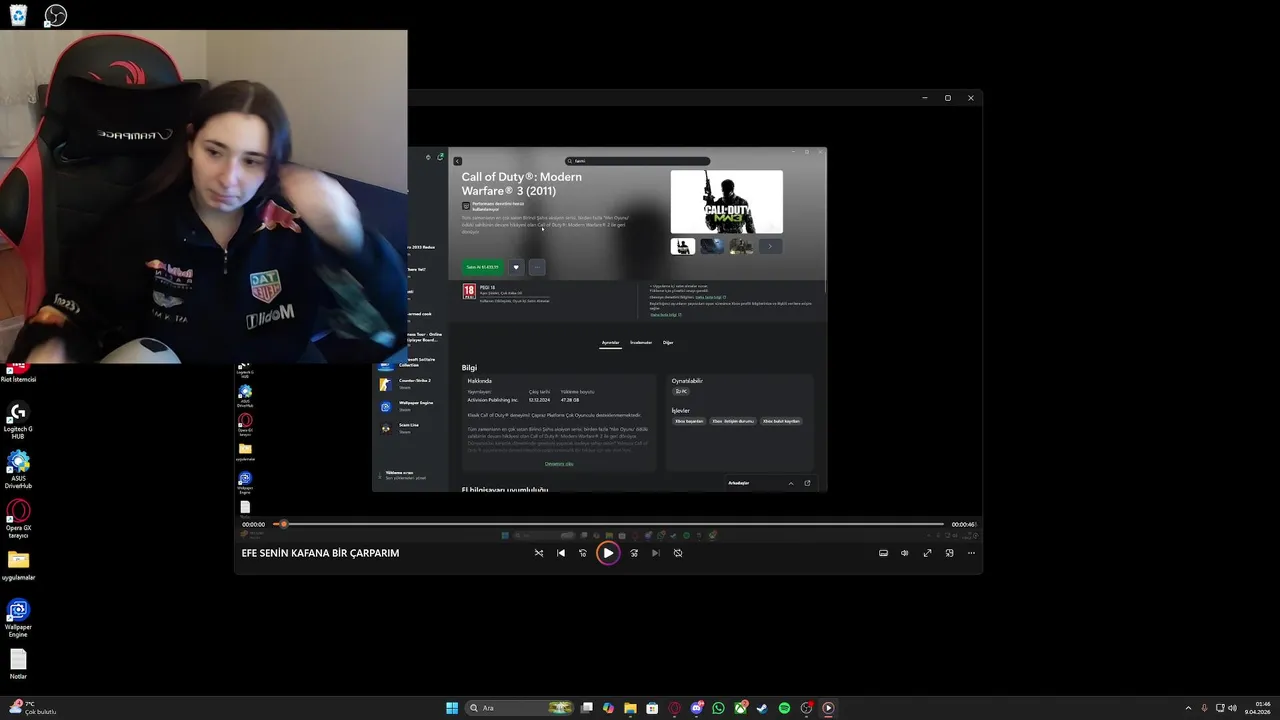Toggle shuffle in Media Player
The height and width of the screenshot is (720, 1280).
click(539, 553)
